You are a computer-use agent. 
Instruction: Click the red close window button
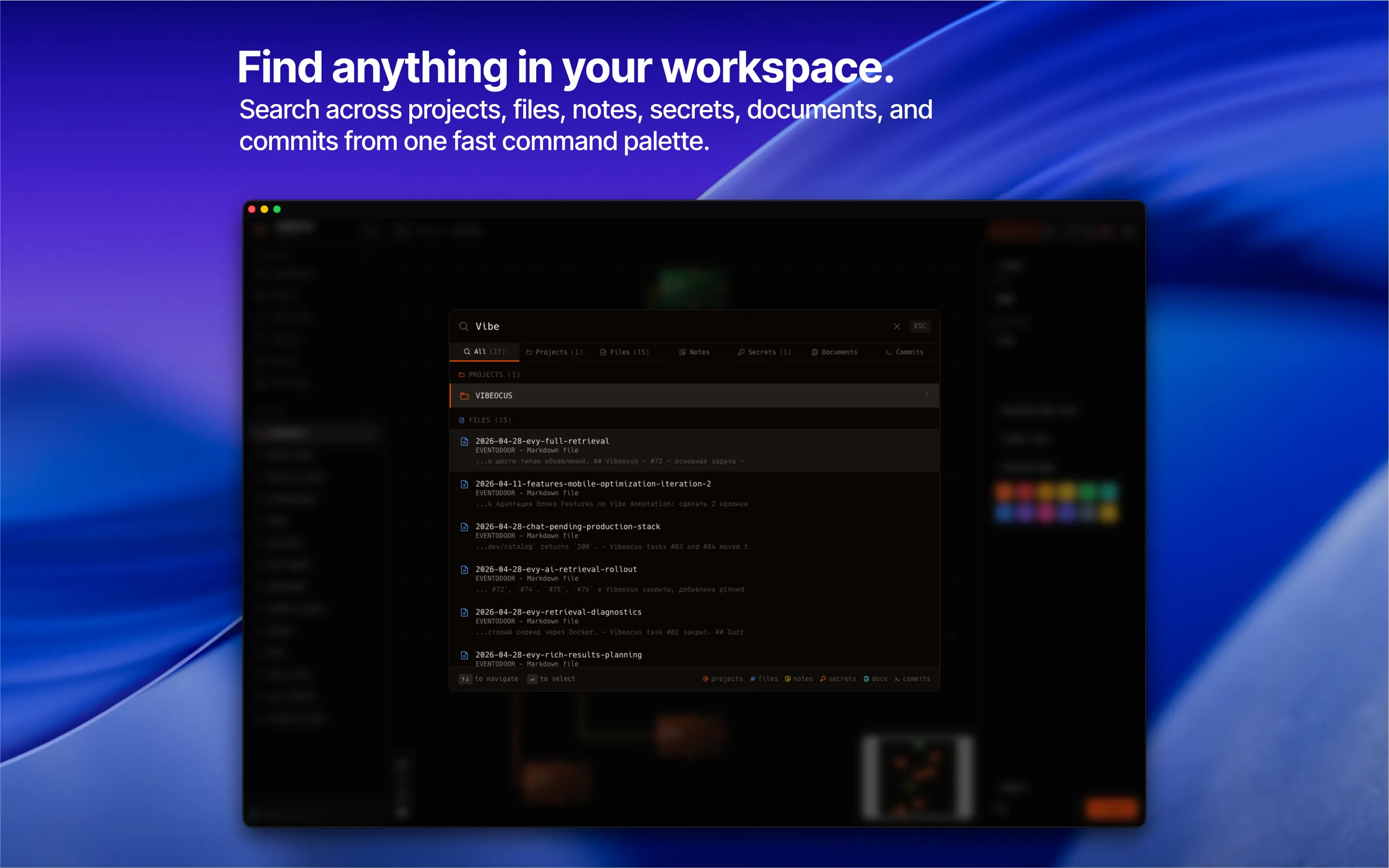point(252,210)
